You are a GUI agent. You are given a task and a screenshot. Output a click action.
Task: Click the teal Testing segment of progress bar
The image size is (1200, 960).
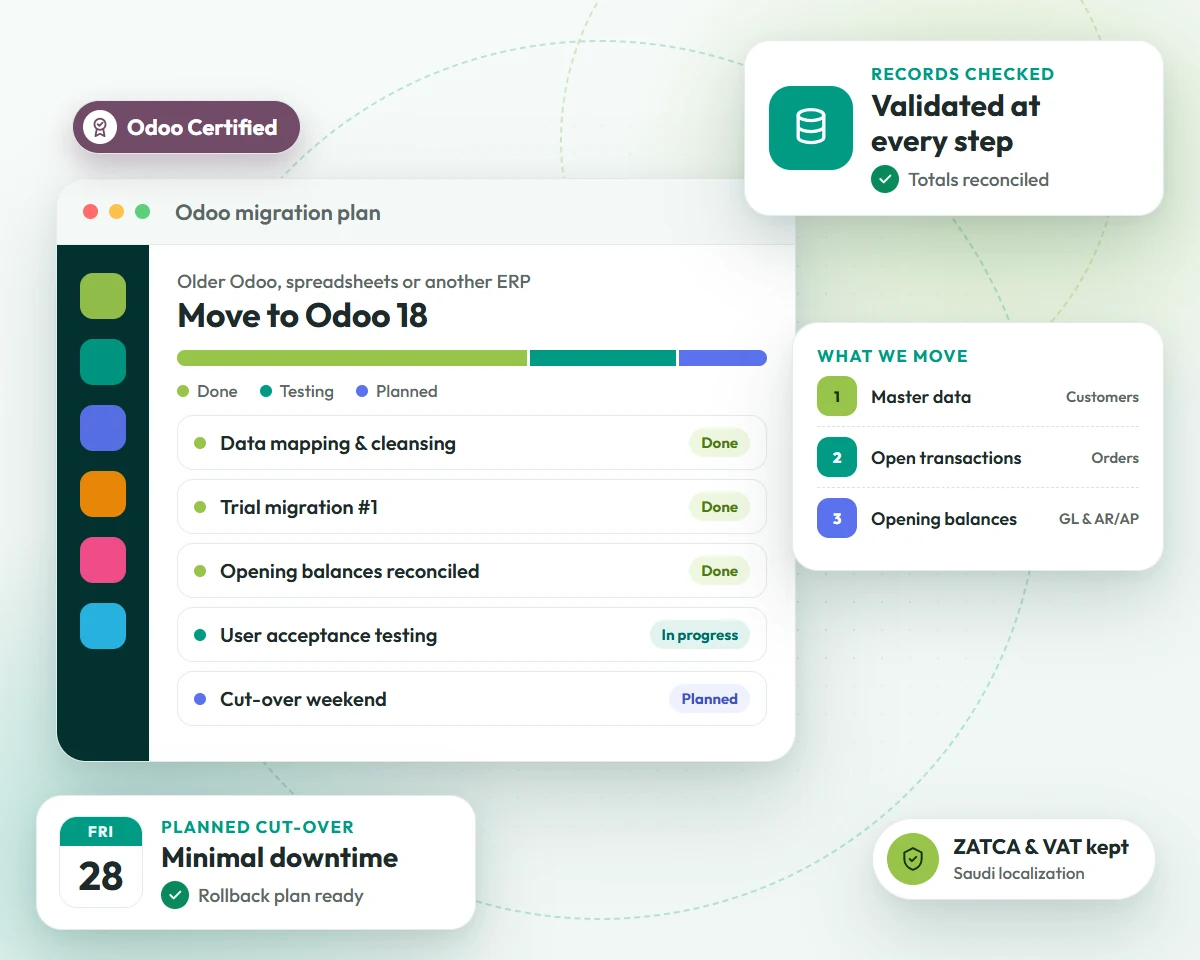603,358
